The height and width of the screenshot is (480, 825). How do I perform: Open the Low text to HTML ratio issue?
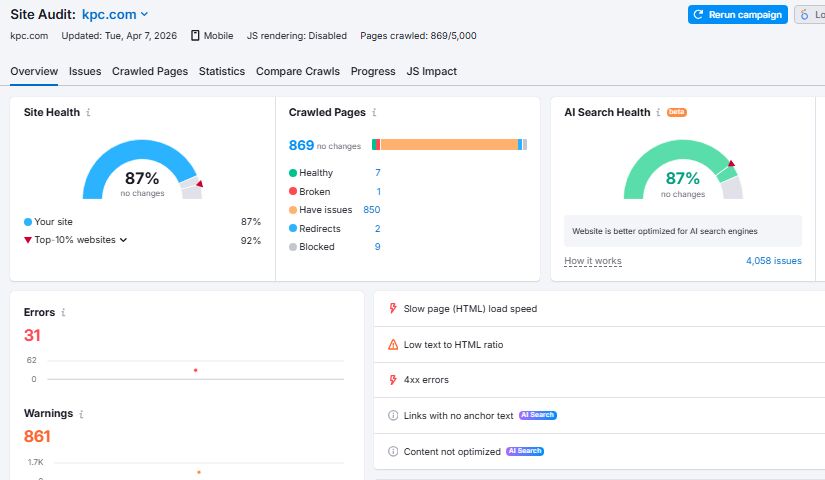point(453,345)
